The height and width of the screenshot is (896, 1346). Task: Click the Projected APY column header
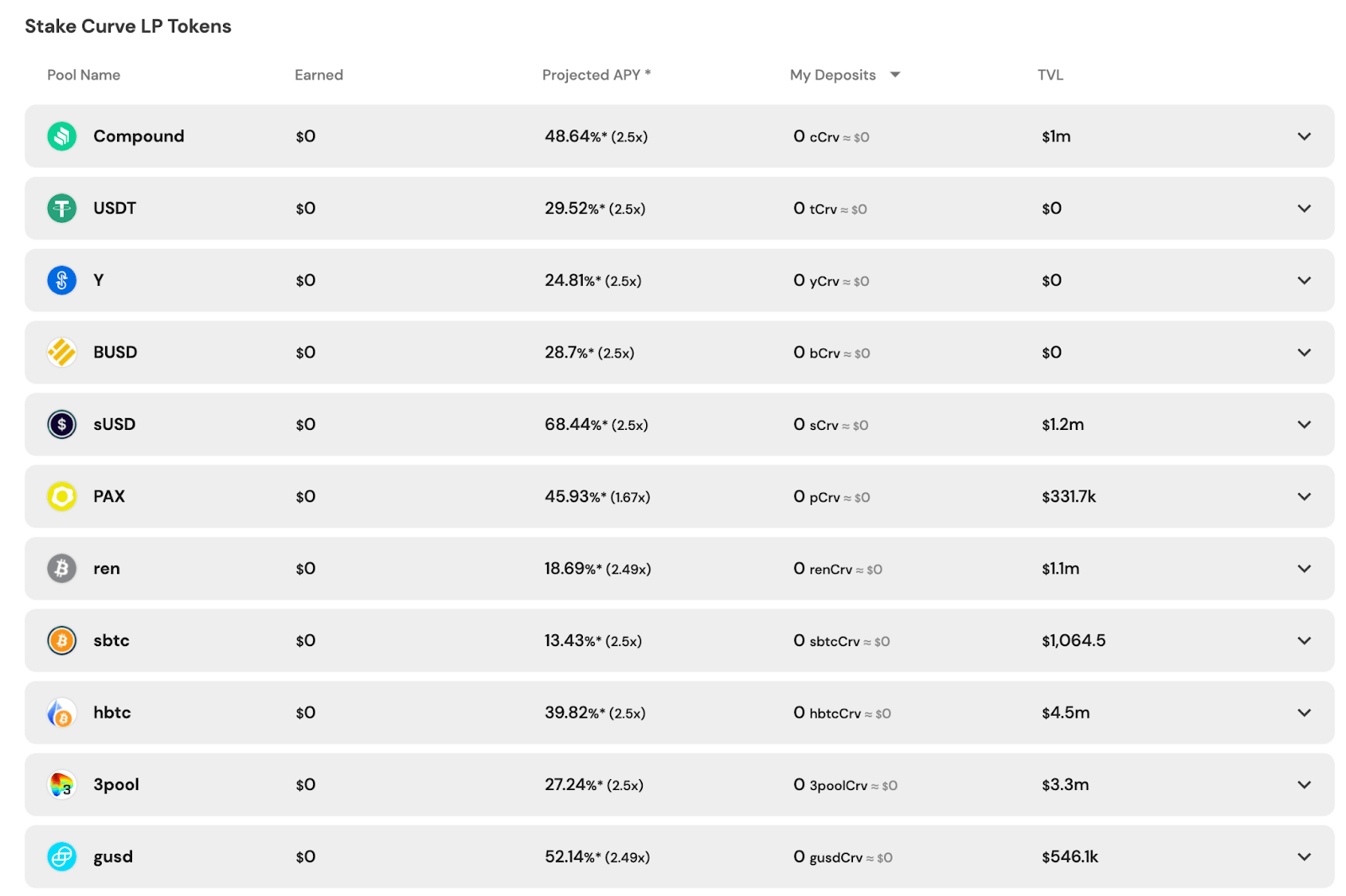pyautogui.click(x=596, y=75)
